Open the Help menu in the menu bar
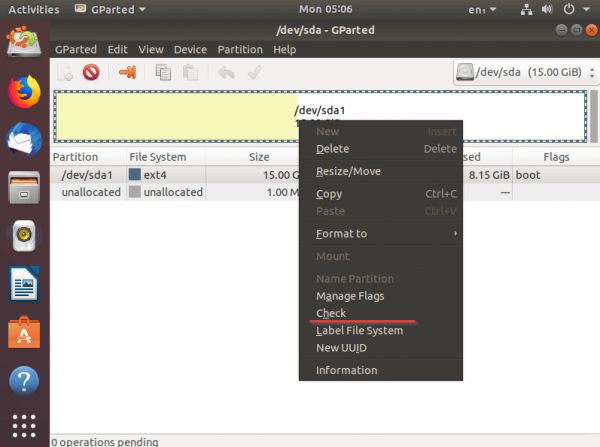 point(284,50)
